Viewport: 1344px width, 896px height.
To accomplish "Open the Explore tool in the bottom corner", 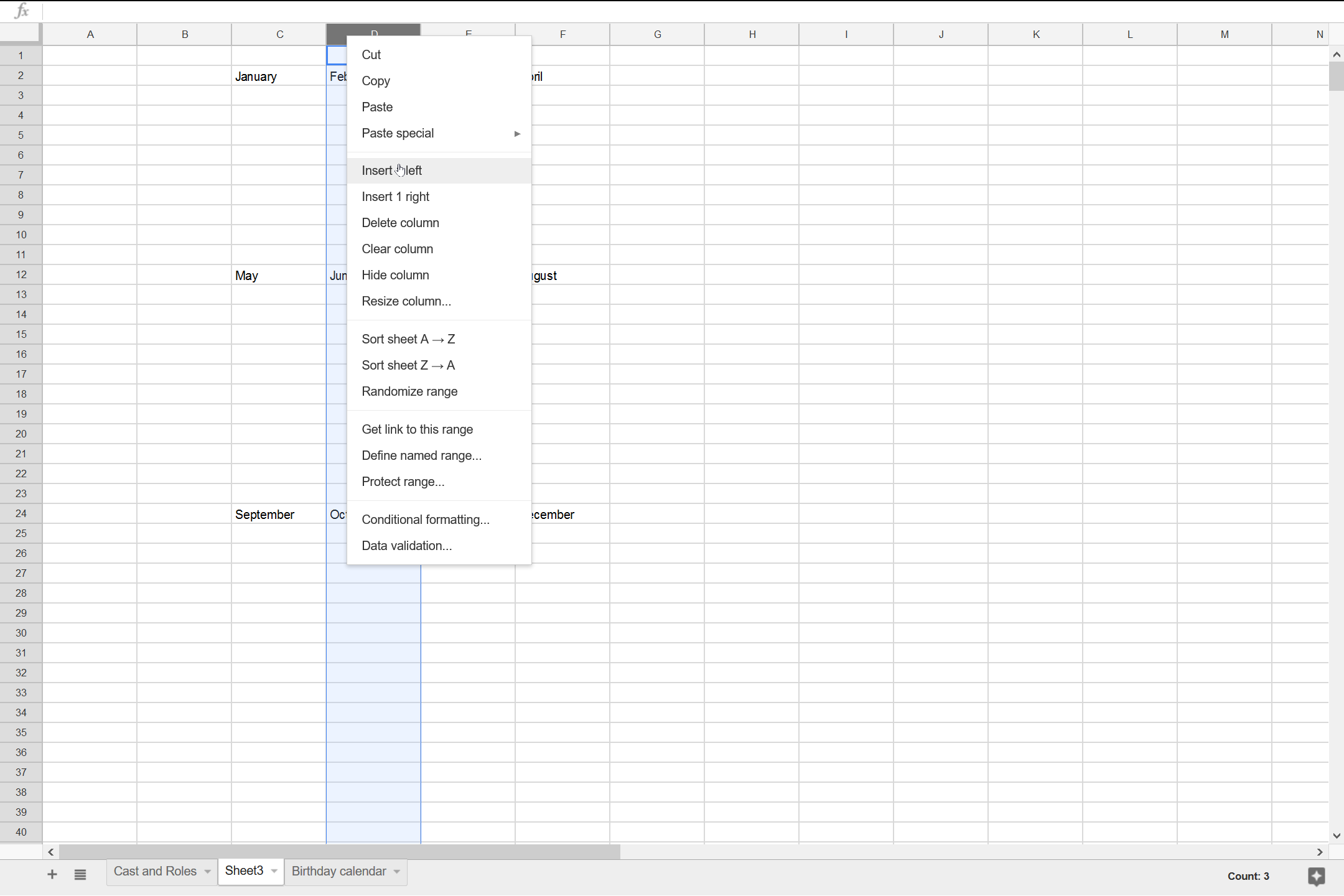I will click(1317, 877).
